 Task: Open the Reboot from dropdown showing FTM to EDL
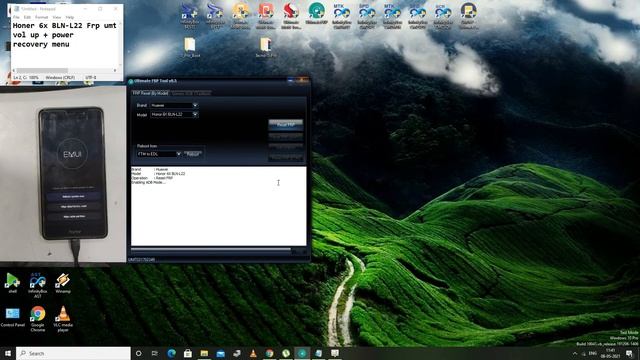(x=159, y=154)
